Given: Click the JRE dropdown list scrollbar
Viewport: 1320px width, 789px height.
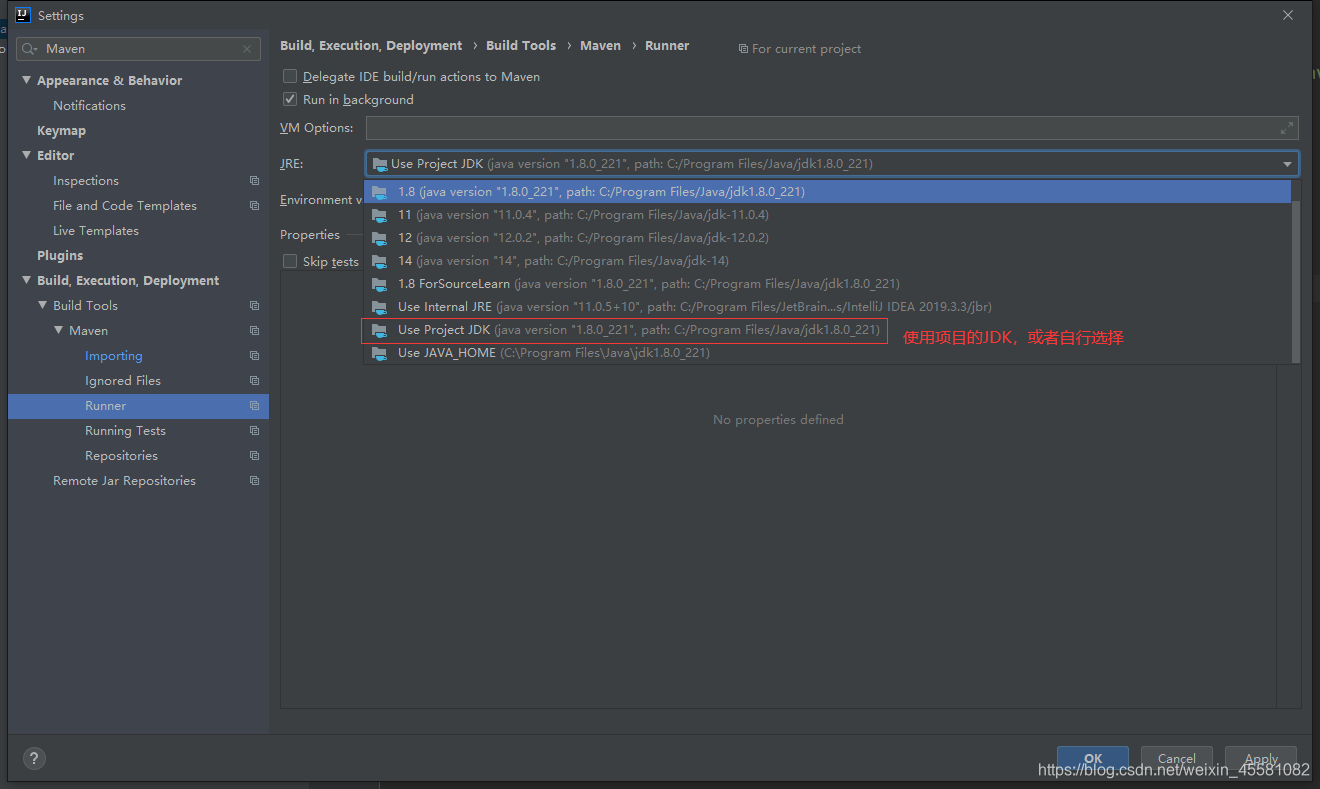Looking at the screenshot, I should tap(1296, 282).
